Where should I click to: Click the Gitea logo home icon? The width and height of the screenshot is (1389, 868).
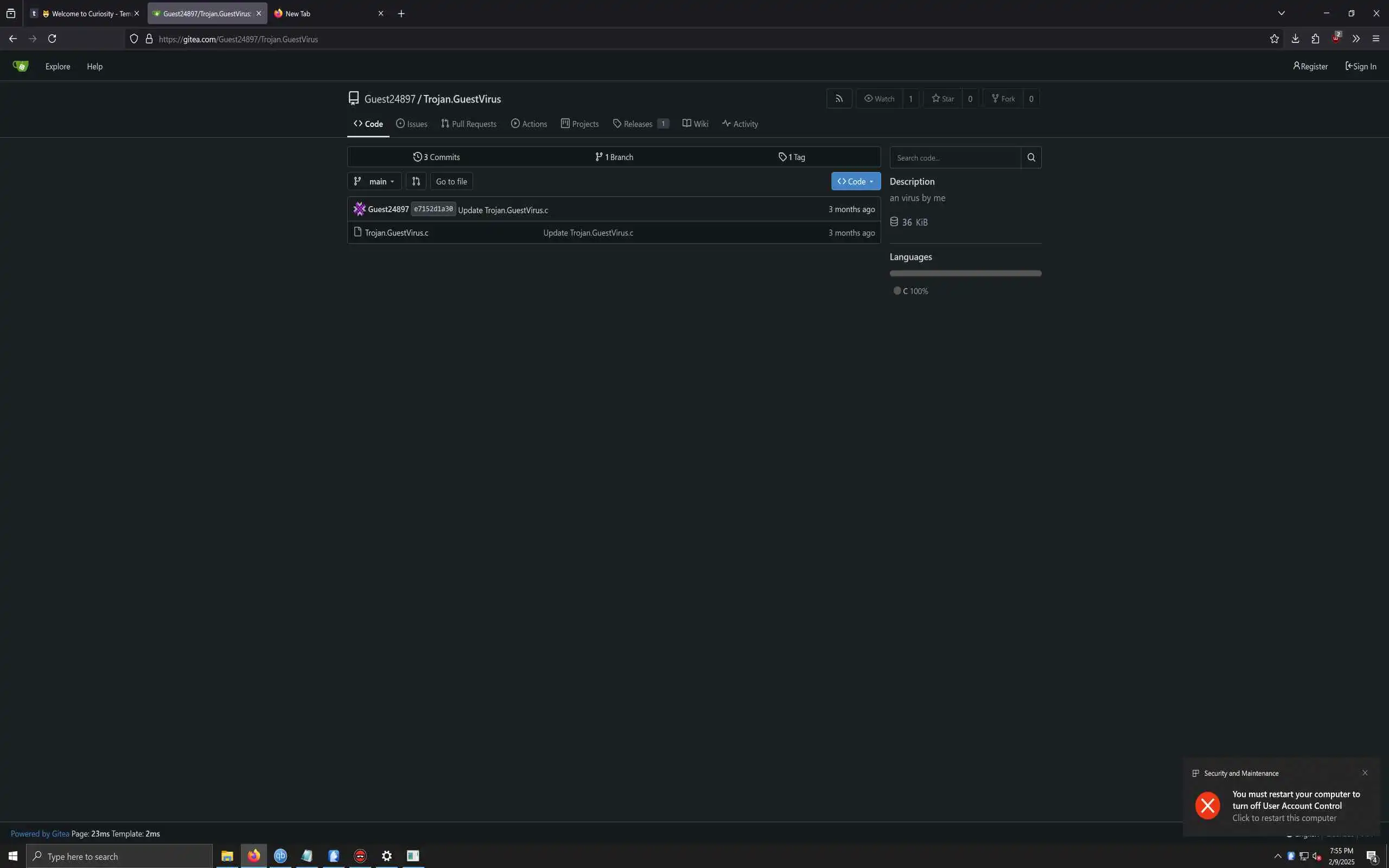(x=21, y=67)
